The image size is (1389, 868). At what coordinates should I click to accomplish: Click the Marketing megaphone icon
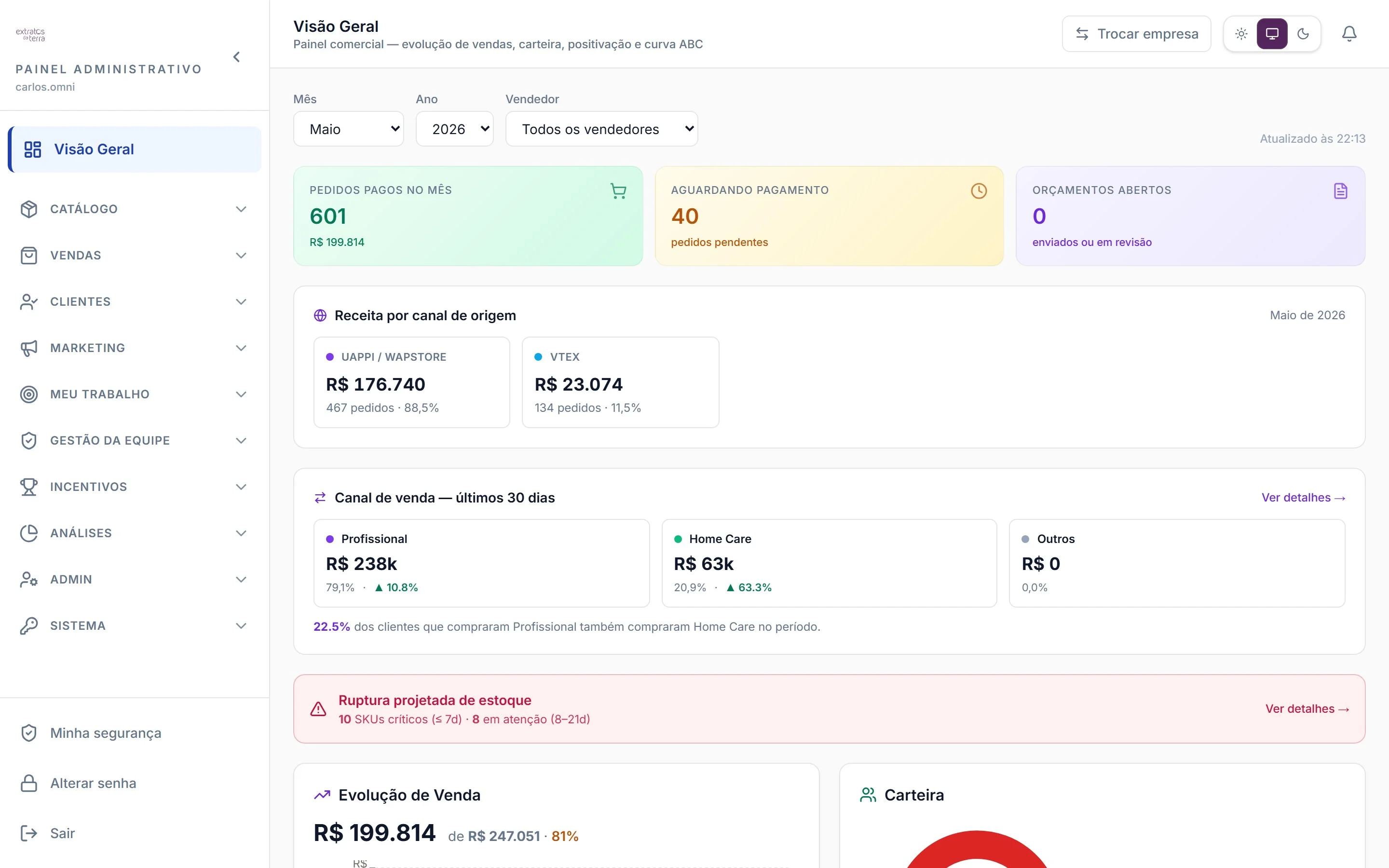(29, 348)
